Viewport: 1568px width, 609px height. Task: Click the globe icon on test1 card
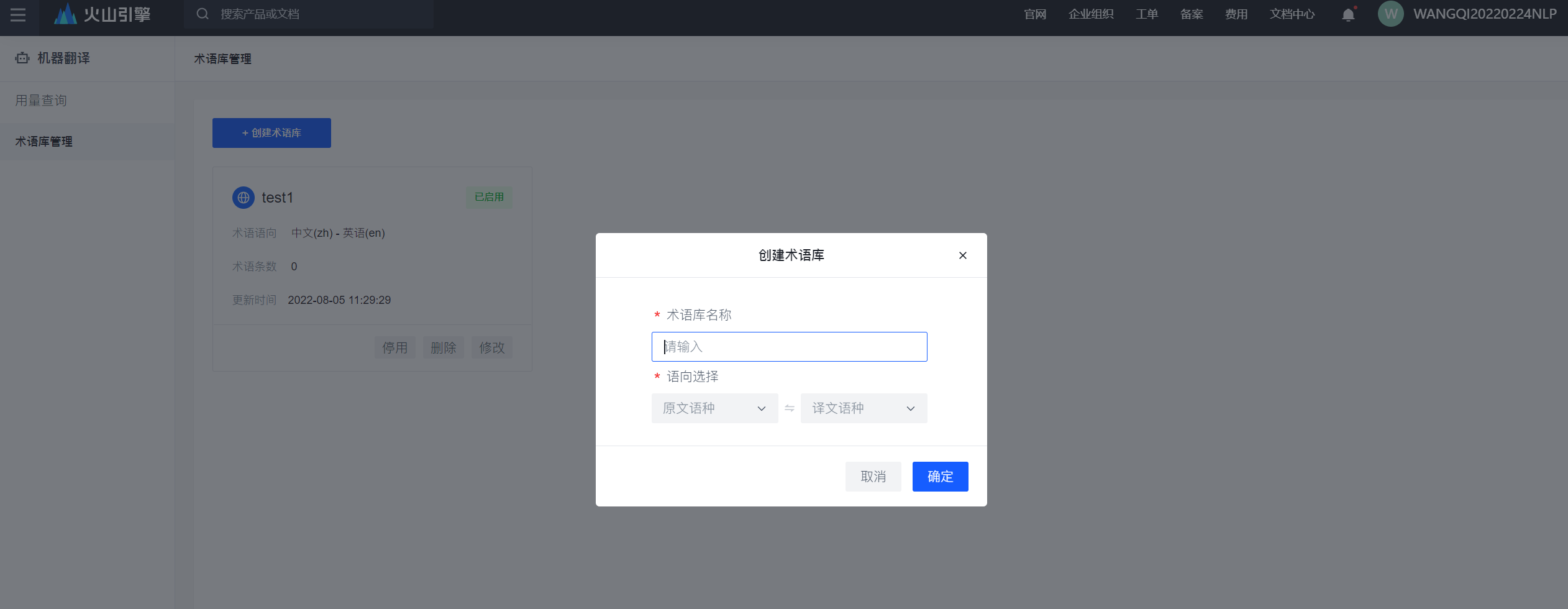click(244, 198)
